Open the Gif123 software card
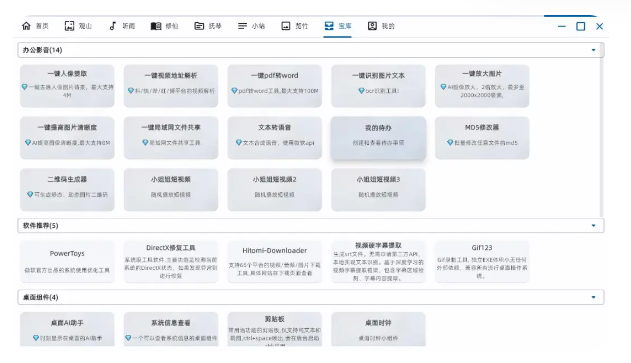Viewport: 631px width, 363px height. (482, 262)
